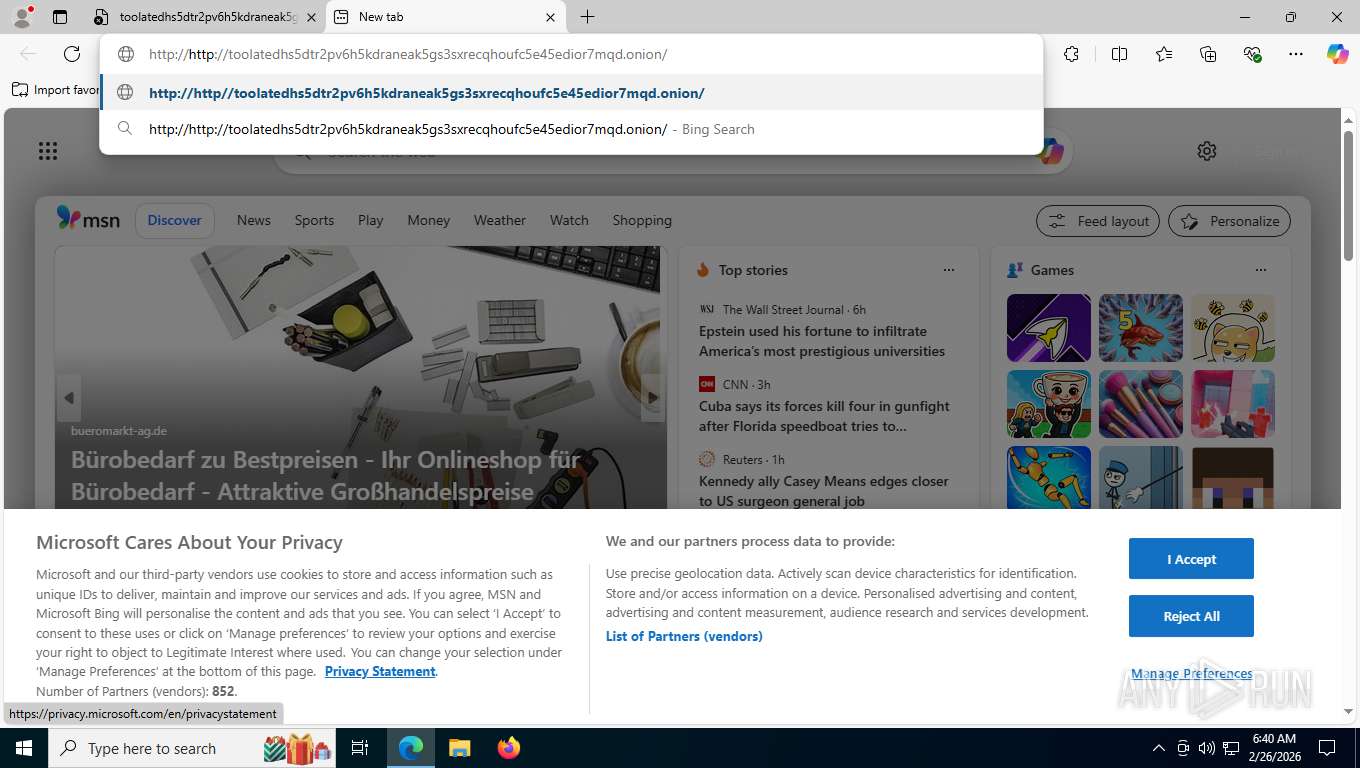Launch Firefox from the taskbar
Viewport: 1360px width, 768px height.
click(x=509, y=748)
